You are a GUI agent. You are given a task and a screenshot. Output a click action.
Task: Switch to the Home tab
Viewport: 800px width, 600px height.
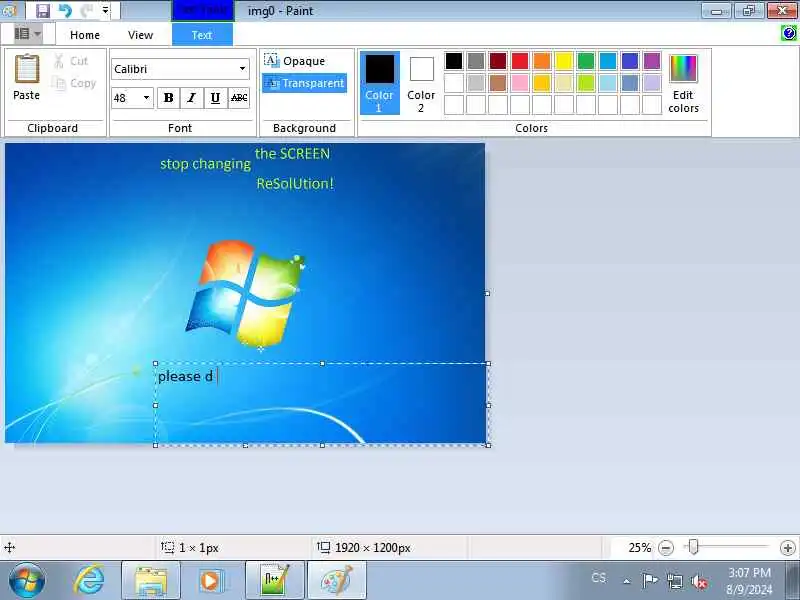tap(85, 35)
